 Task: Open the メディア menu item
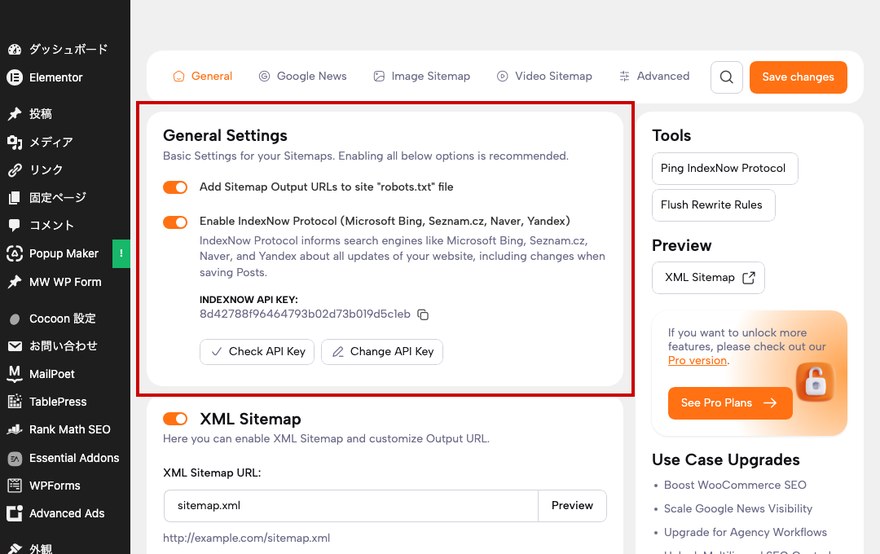pos(65,142)
